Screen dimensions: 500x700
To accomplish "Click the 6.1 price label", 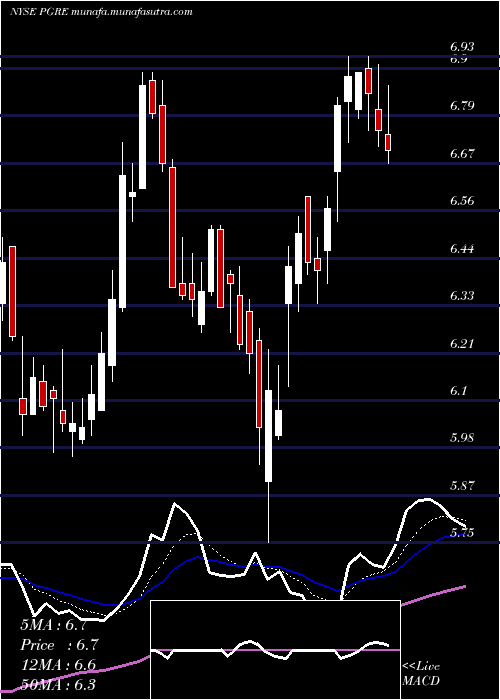I will tap(458, 391).
